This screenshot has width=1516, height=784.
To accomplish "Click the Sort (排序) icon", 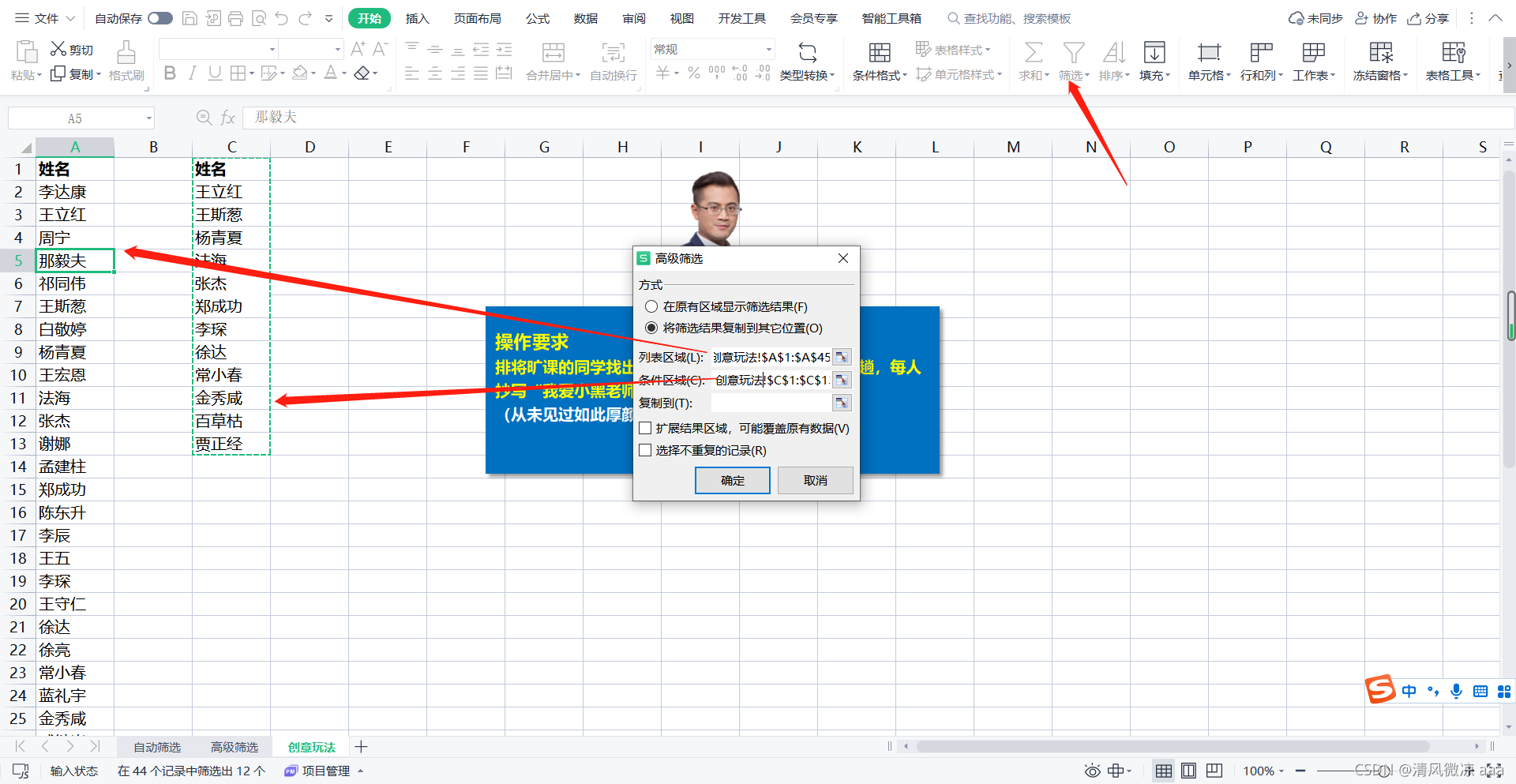I will coord(1114,52).
